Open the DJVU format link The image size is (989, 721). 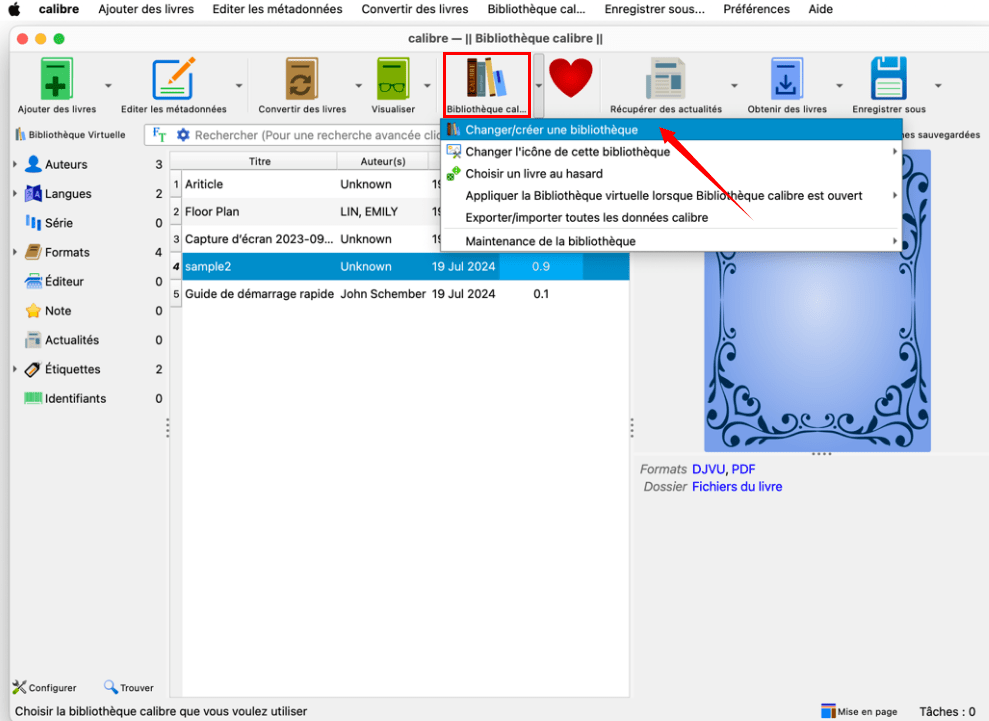pos(708,469)
